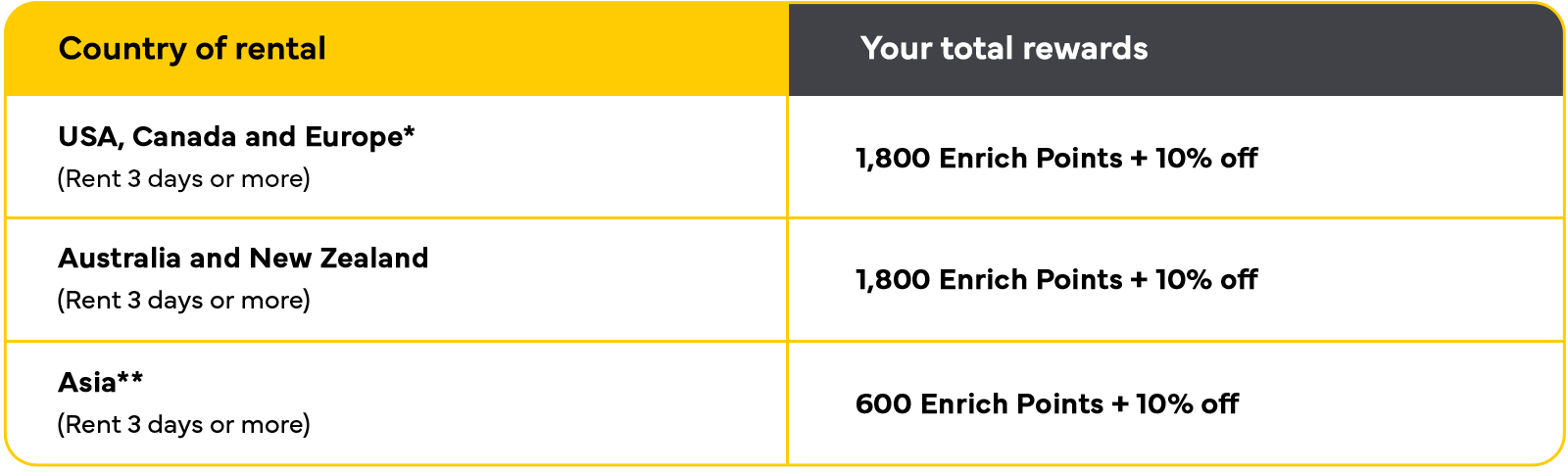Click "10% off" in the Asia row
The height and width of the screenshot is (473, 1568).
click(x=1187, y=404)
